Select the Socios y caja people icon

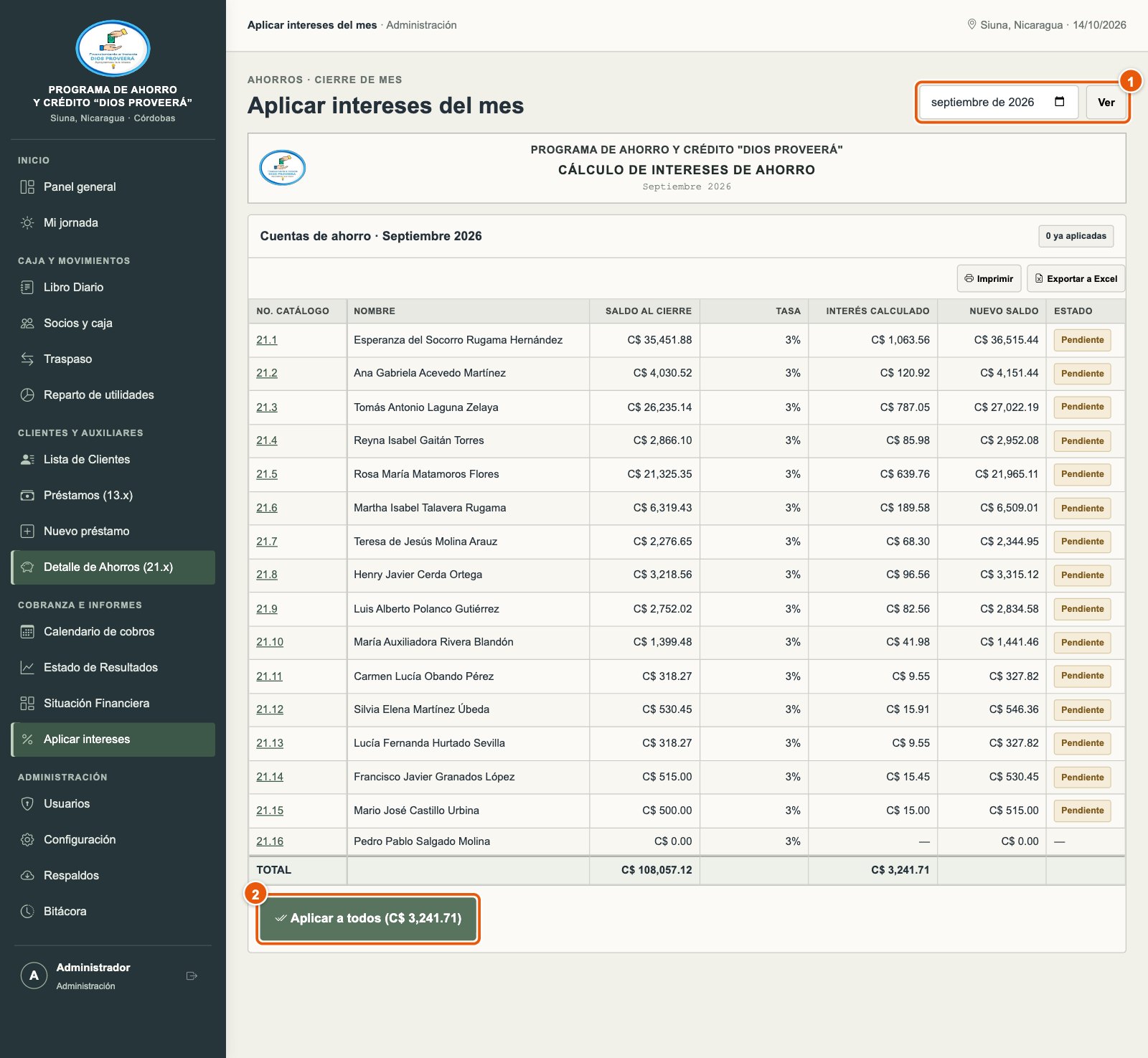(x=27, y=323)
